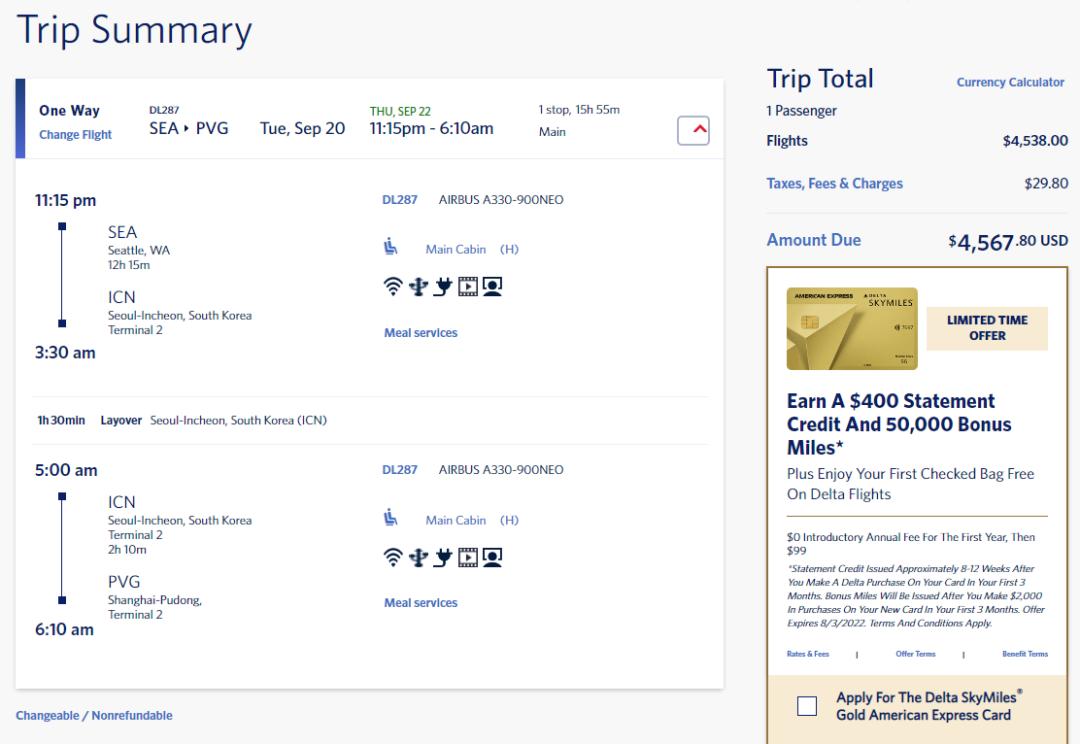Check the Apply for Delta SkyMiles Gold Card box

(x=807, y=706)
